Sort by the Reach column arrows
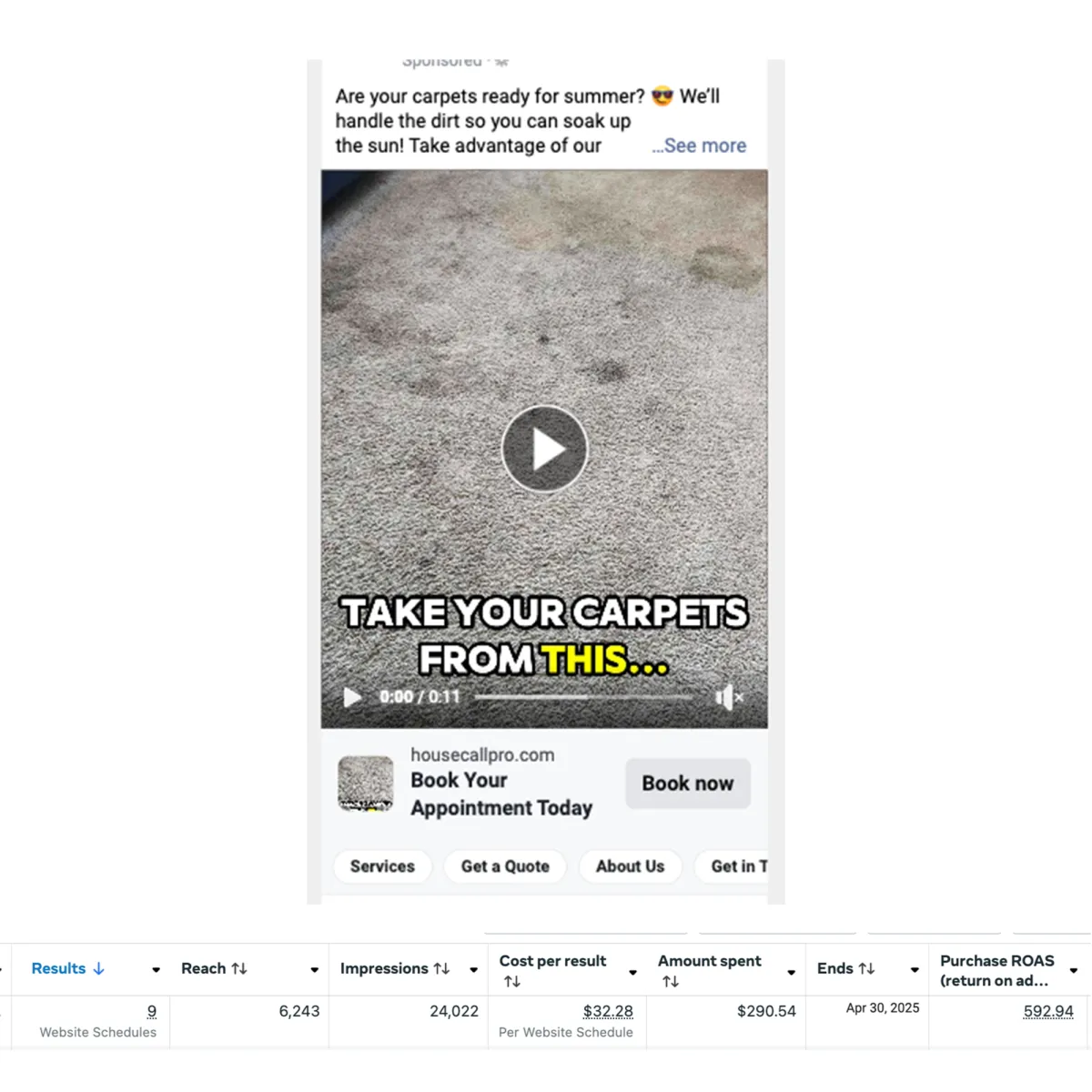 [x=239, y=969]
